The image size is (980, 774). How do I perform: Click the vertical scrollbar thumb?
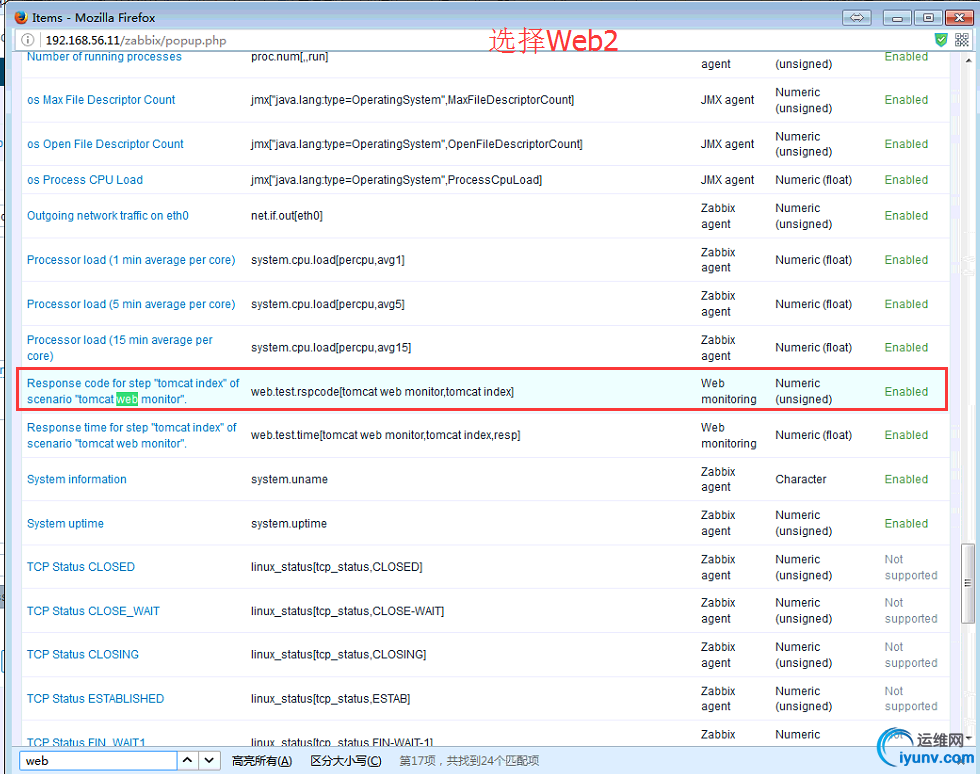pyautogui.click(x=968, y=583)
